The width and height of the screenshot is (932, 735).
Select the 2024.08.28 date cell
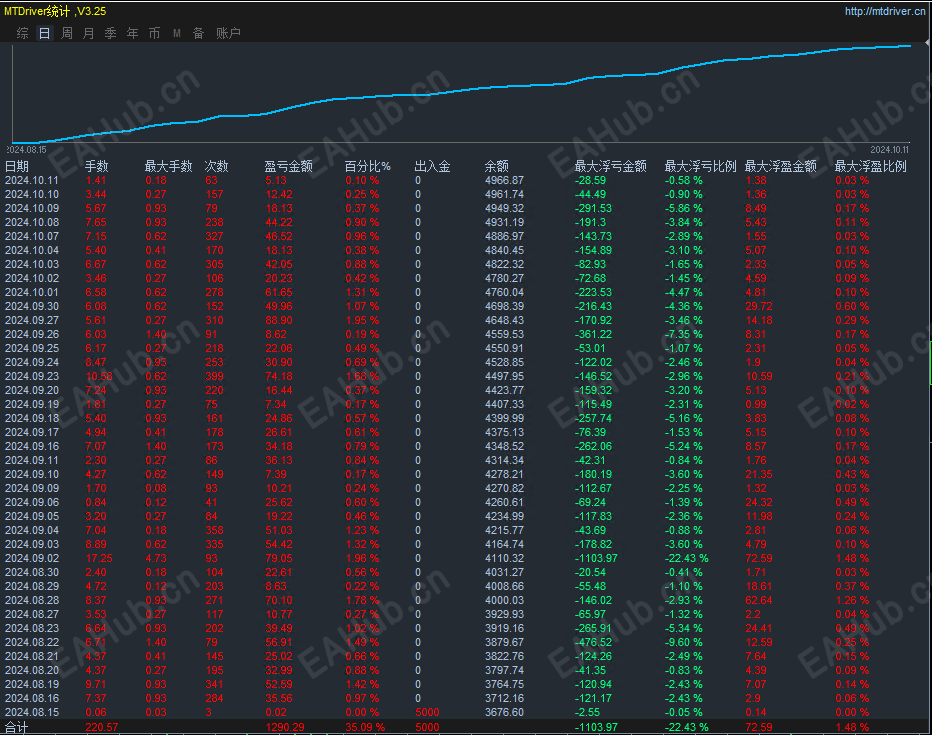point(32,600)
